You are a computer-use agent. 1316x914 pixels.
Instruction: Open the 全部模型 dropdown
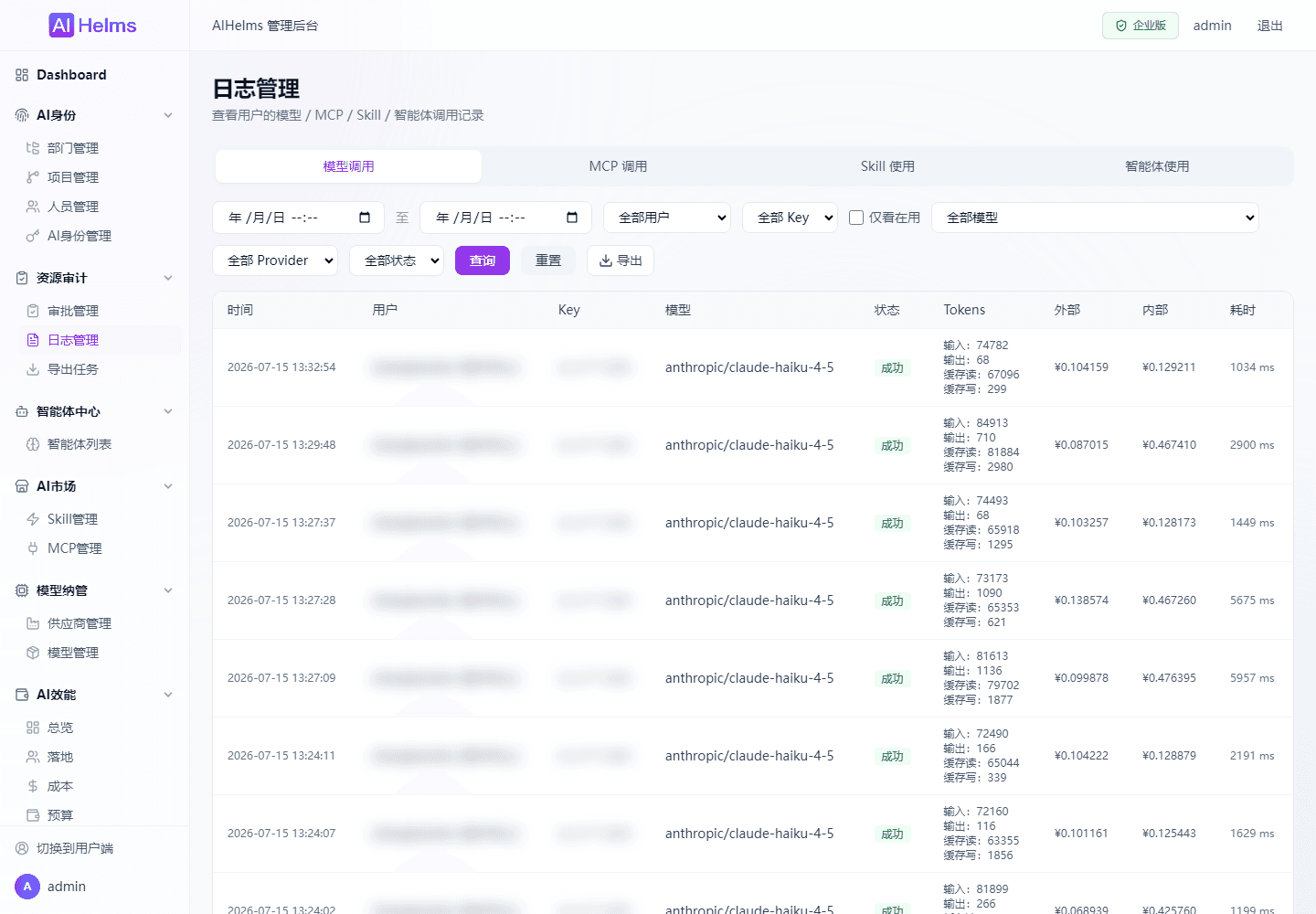pyautogui.click(x=1095, y=218)
